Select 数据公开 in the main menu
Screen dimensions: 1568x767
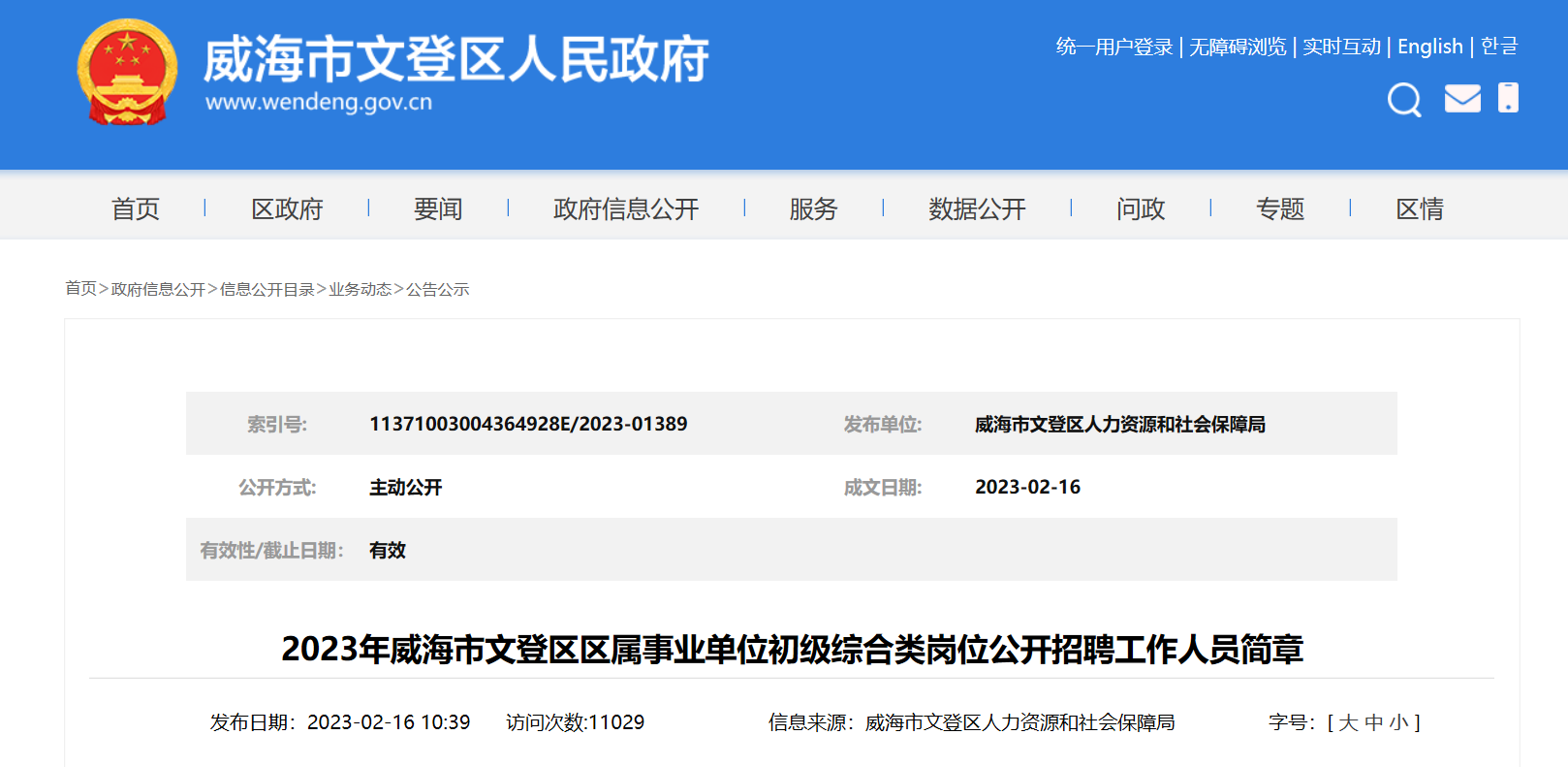click(x=977, y=208)
